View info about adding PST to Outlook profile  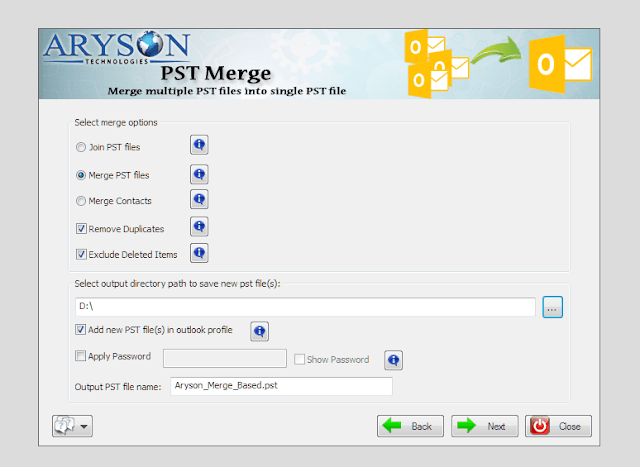click(259, 331)
